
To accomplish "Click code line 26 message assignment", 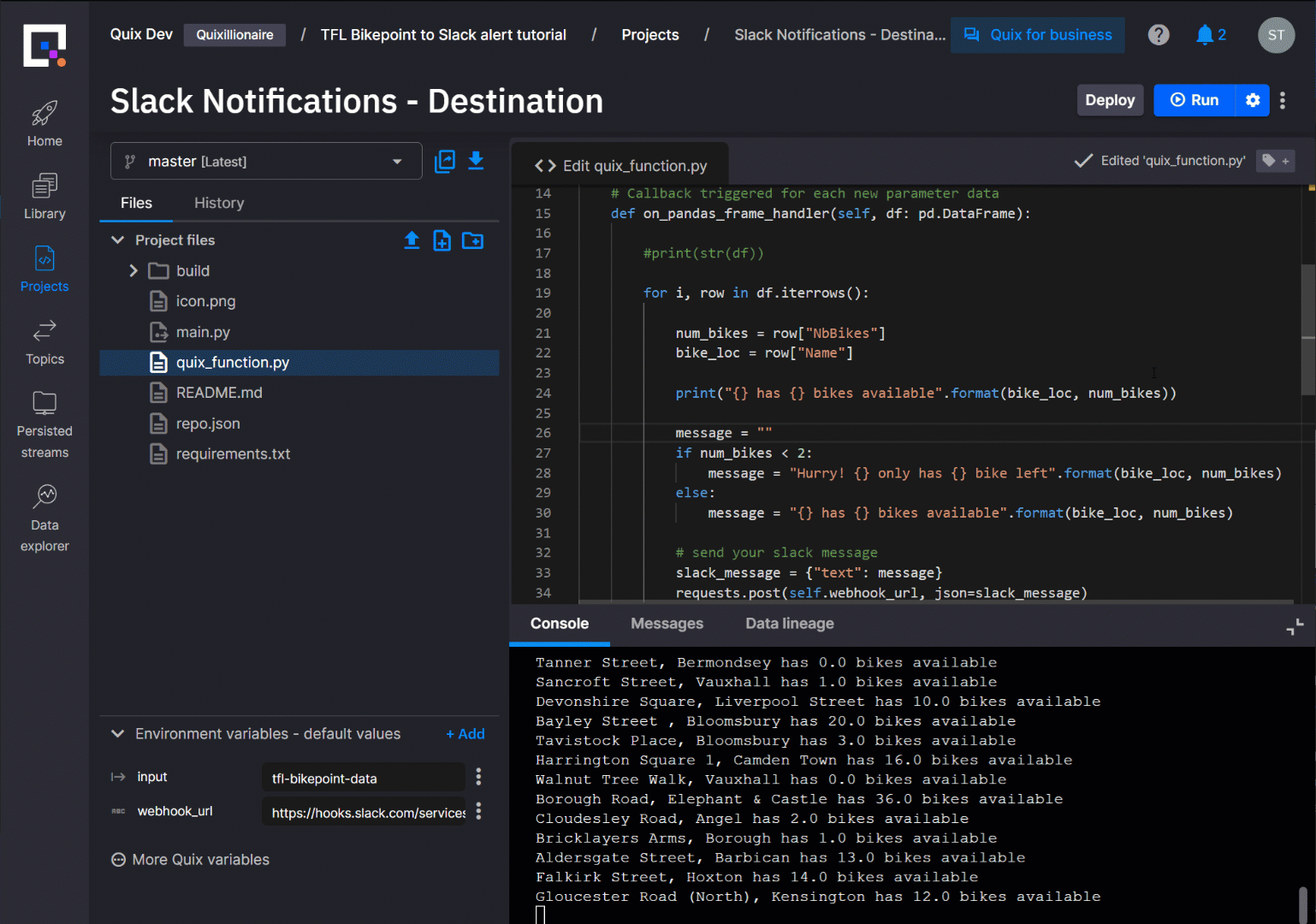I will tap(724, 433).
